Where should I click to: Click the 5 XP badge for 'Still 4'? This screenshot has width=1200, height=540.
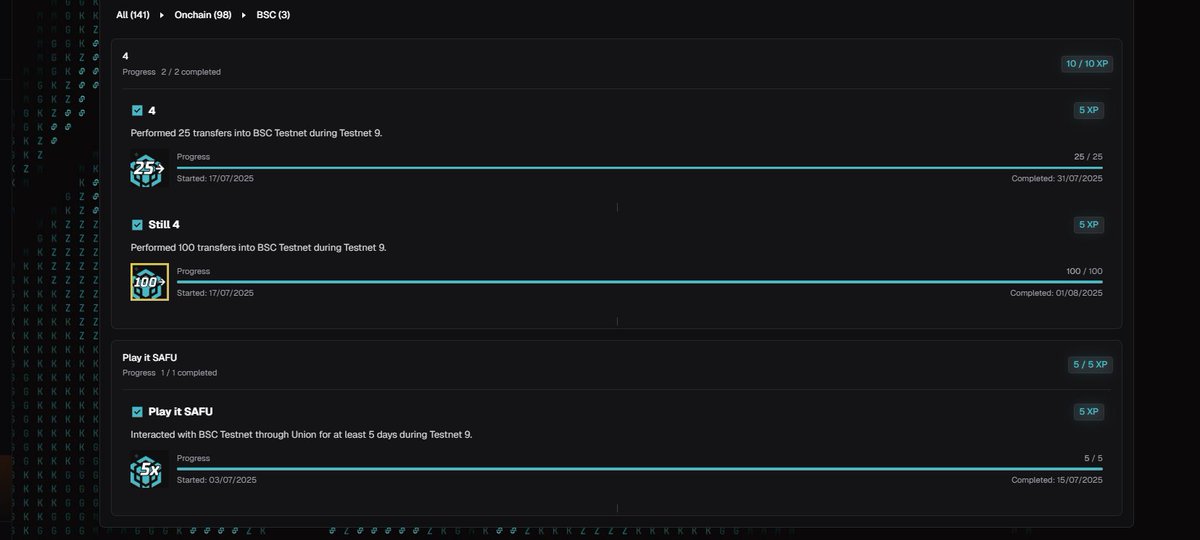coord(1089,225)
